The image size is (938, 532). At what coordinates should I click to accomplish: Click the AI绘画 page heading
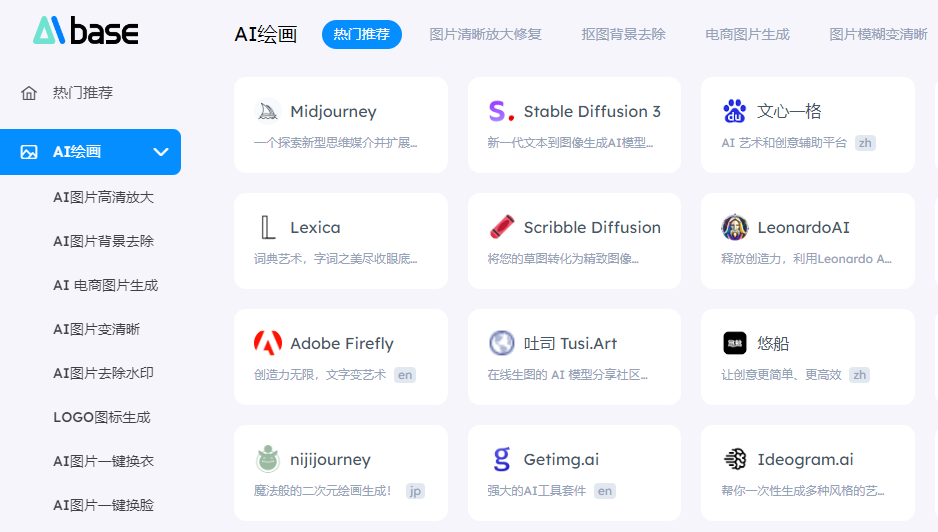266,35
